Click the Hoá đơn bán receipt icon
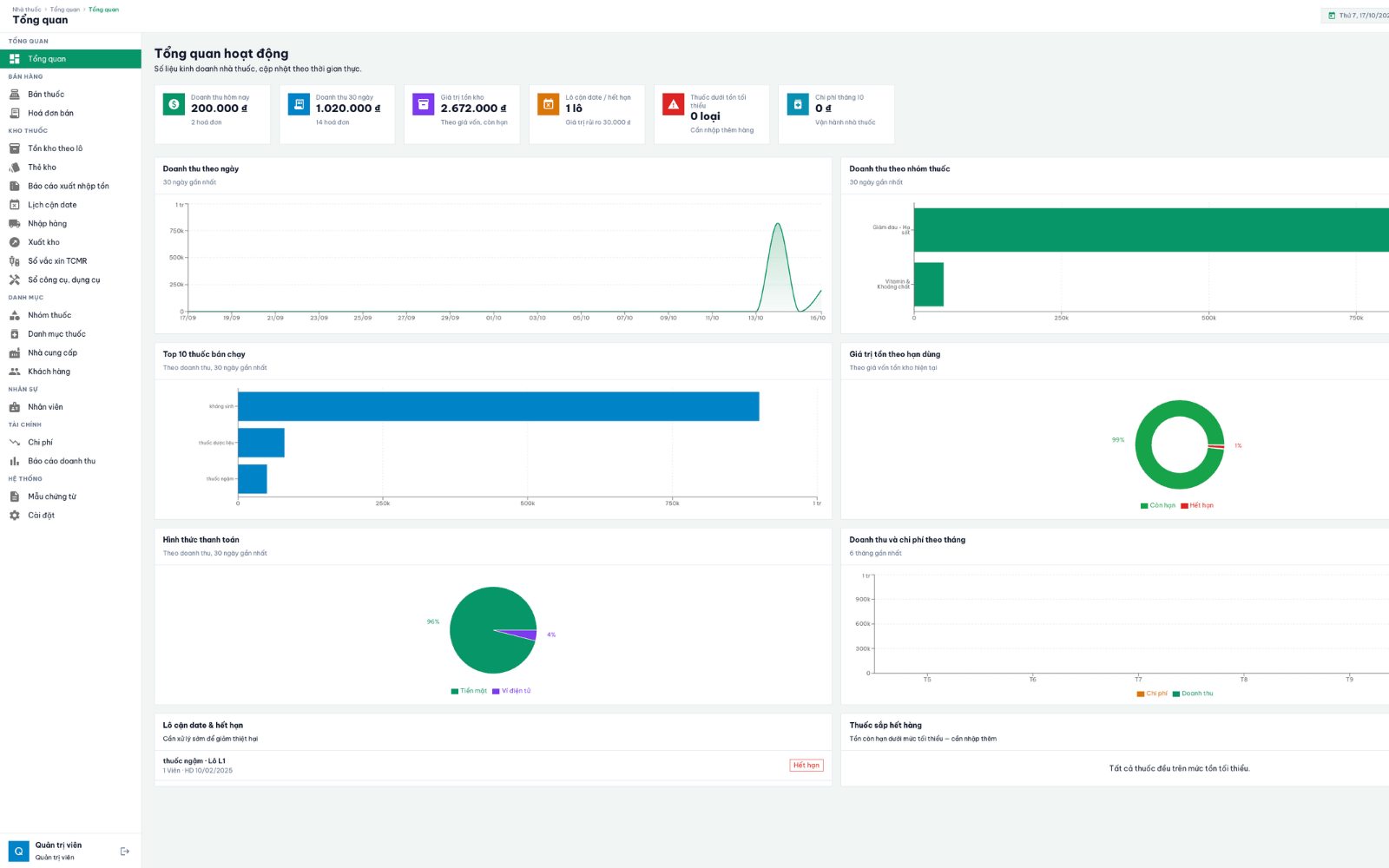 pyautogui.click(x=14, y=113)
